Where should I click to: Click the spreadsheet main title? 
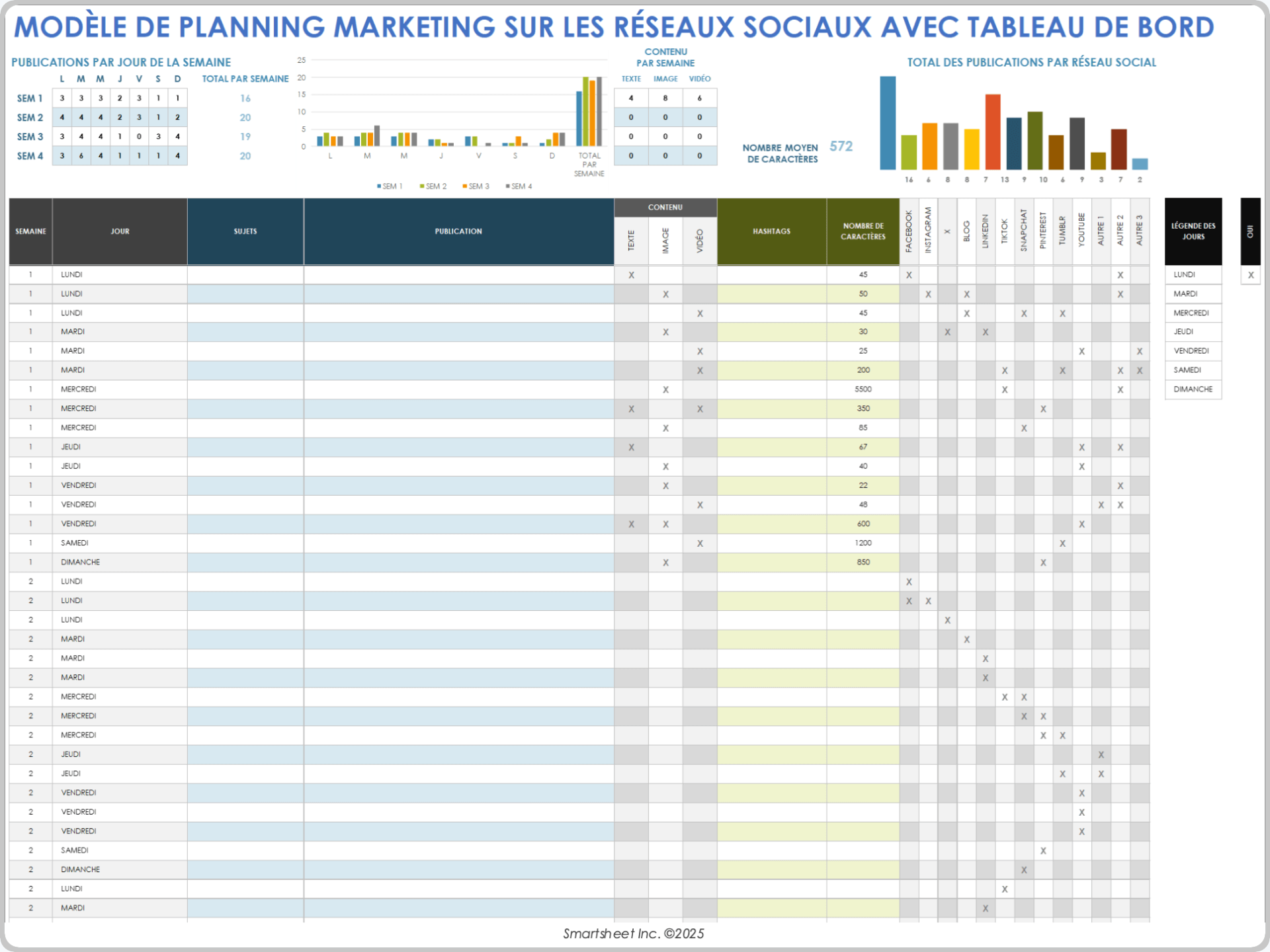[614, 26]
